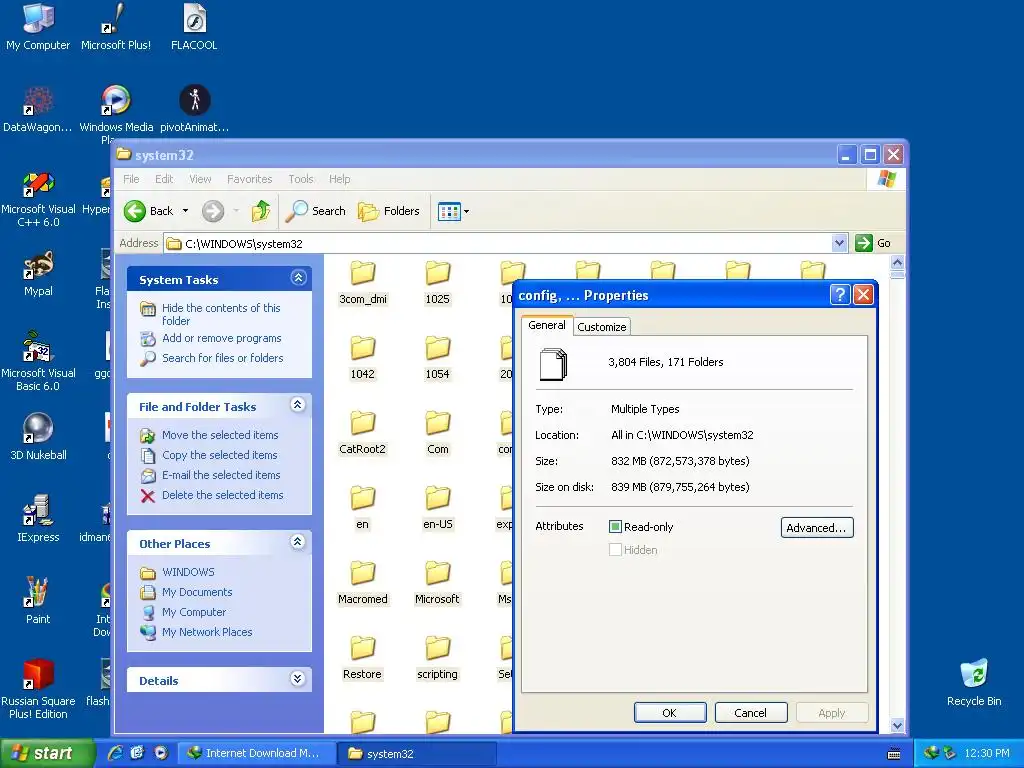Viewport: 1024px width, 768px height.
Task: Click the Go button
Action: 873,243
